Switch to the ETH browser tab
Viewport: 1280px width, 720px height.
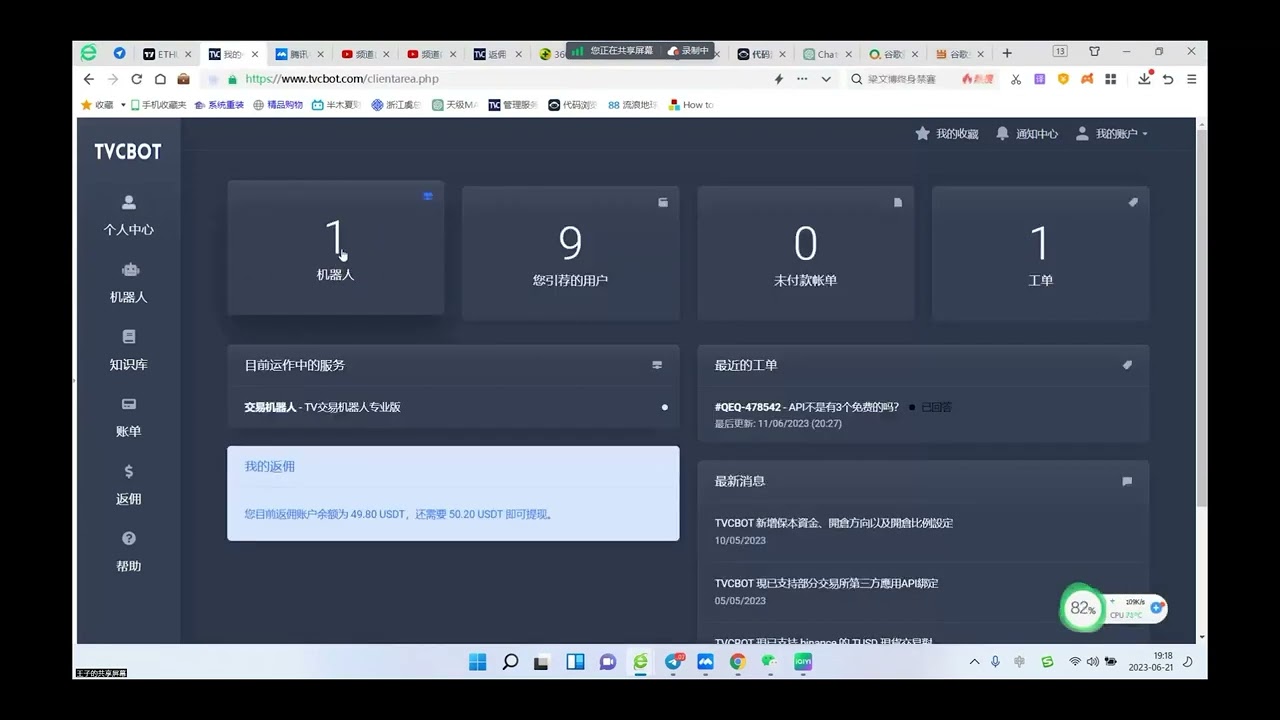click(168, 54)
